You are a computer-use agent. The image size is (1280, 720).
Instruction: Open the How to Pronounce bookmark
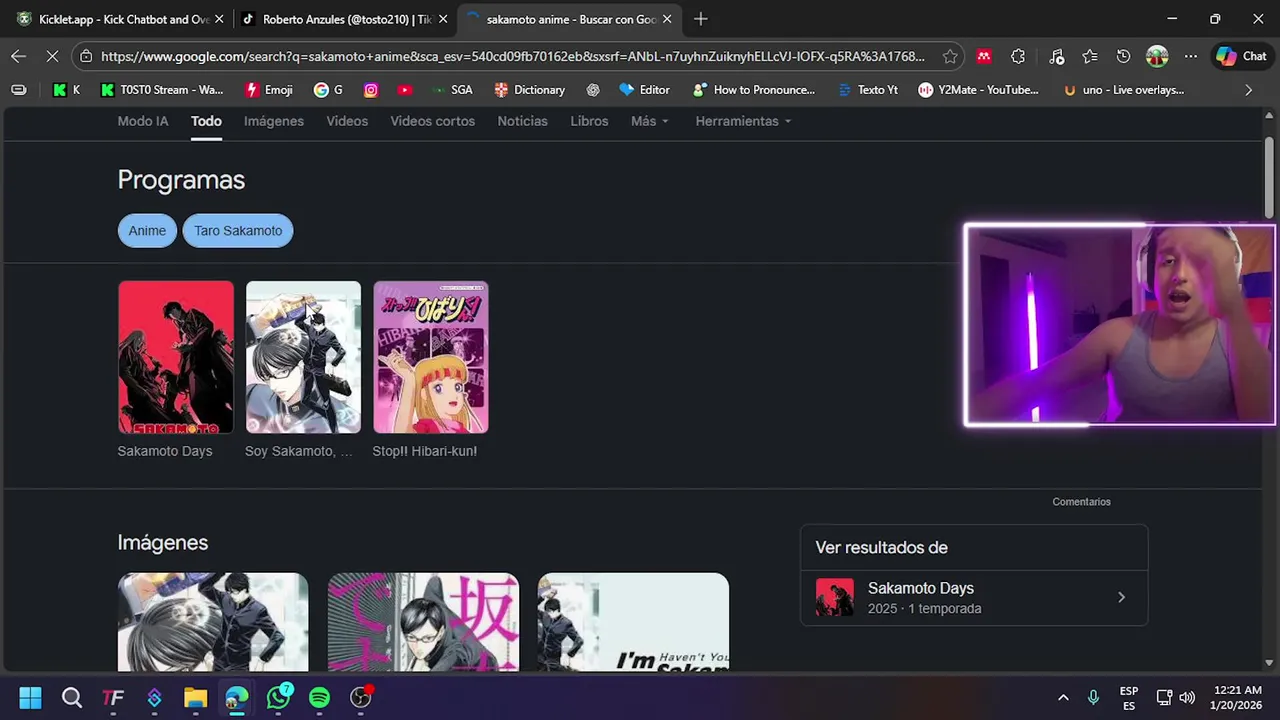tap(754, 90)
